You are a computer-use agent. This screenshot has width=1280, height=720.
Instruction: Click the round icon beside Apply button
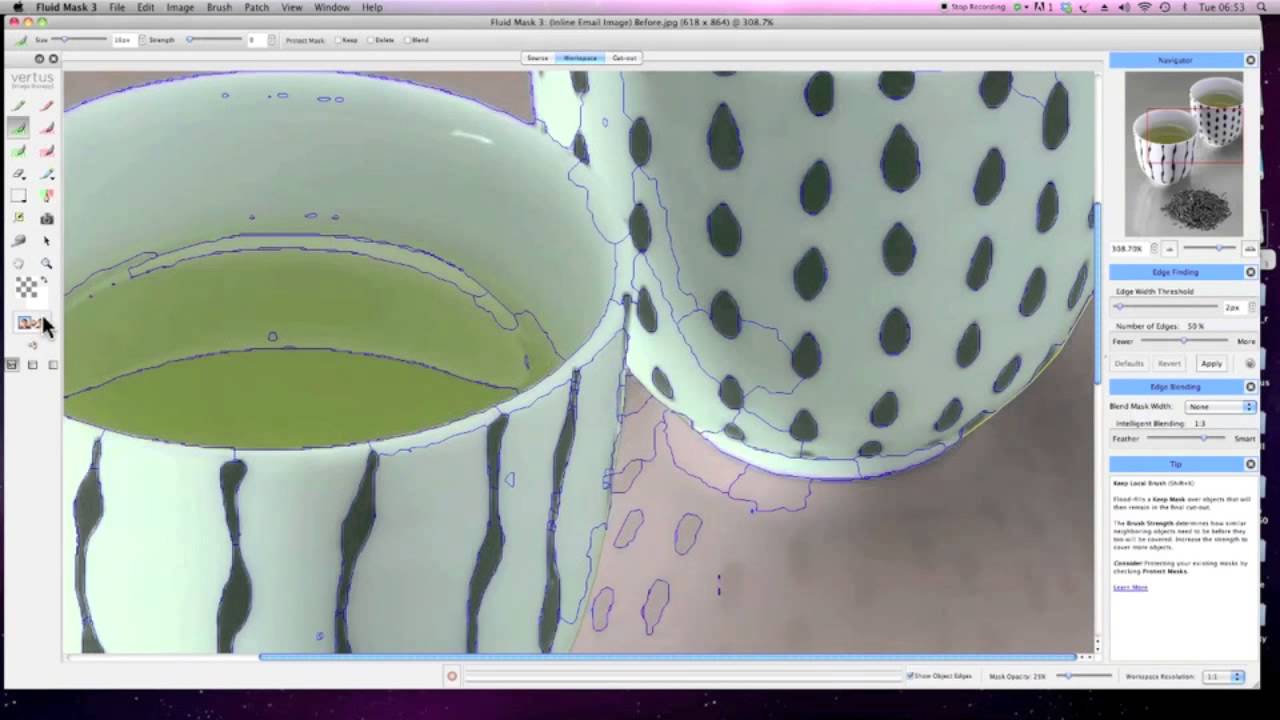(1250, 364)
